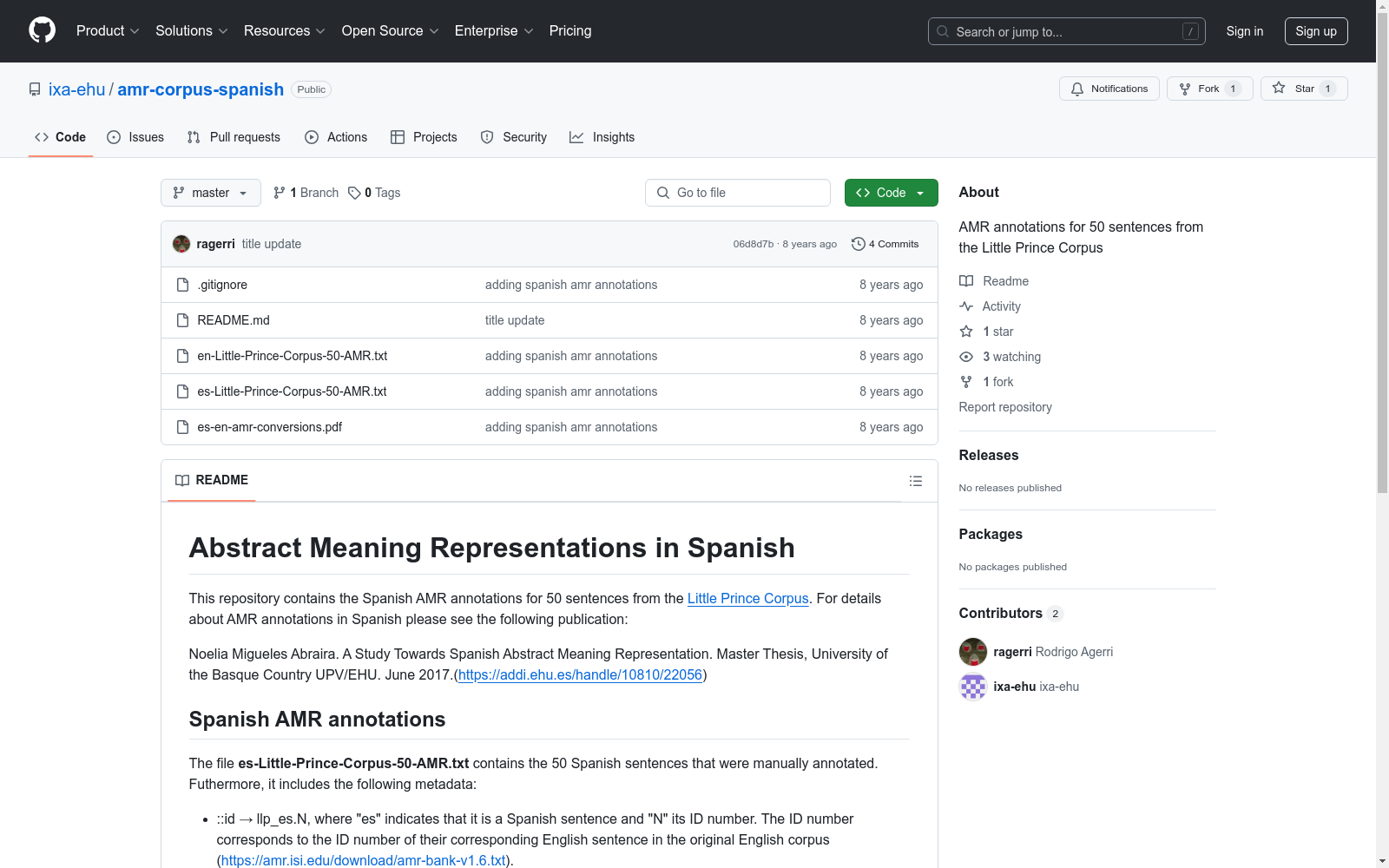Open the Insights tab

(x=602, y=137)
